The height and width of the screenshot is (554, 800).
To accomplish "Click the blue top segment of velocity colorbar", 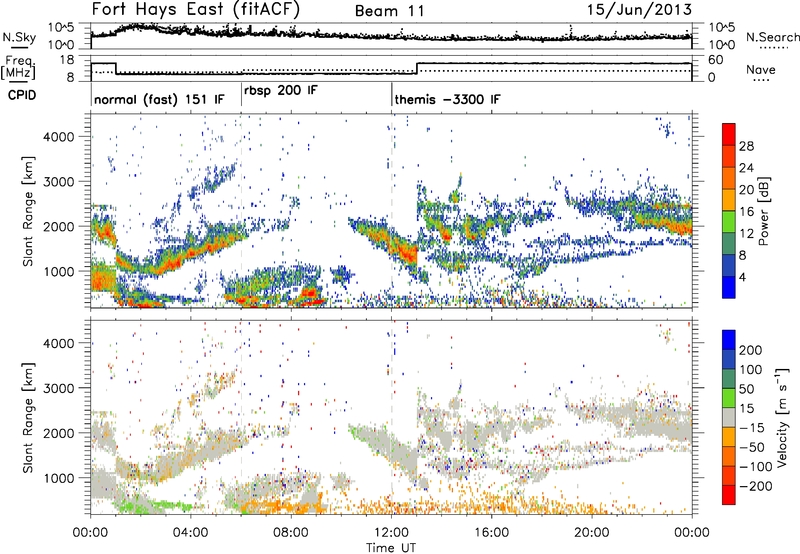I will tap(729, 340).
